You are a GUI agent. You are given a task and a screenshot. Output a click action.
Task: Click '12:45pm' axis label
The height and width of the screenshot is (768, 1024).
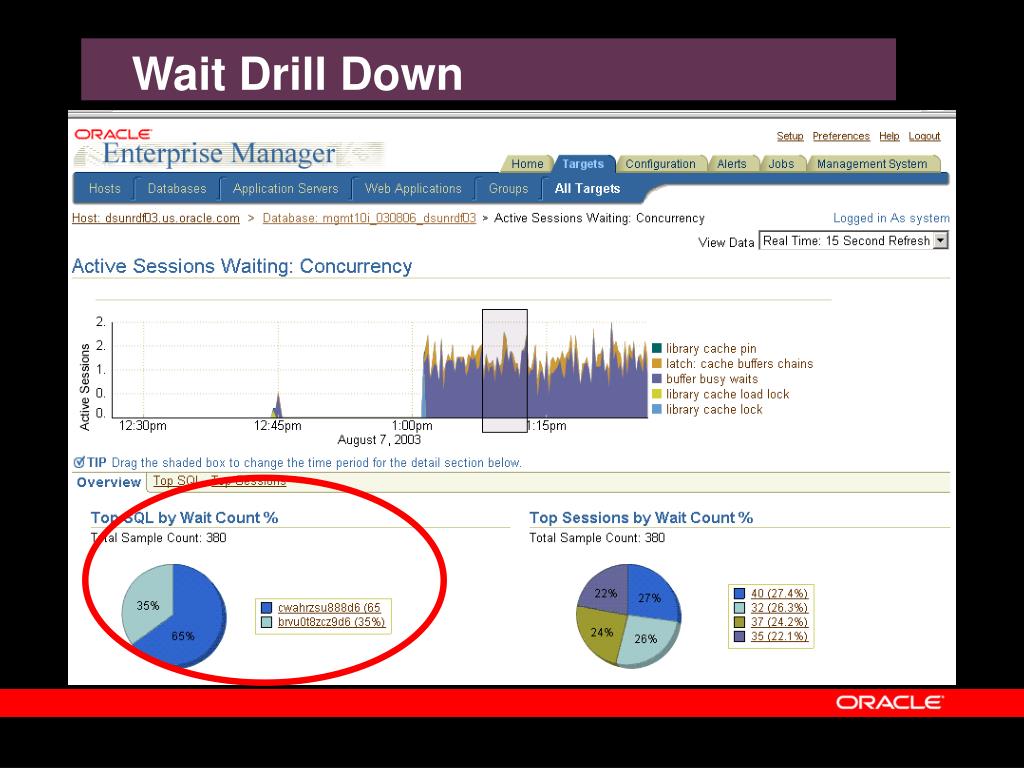278,426
